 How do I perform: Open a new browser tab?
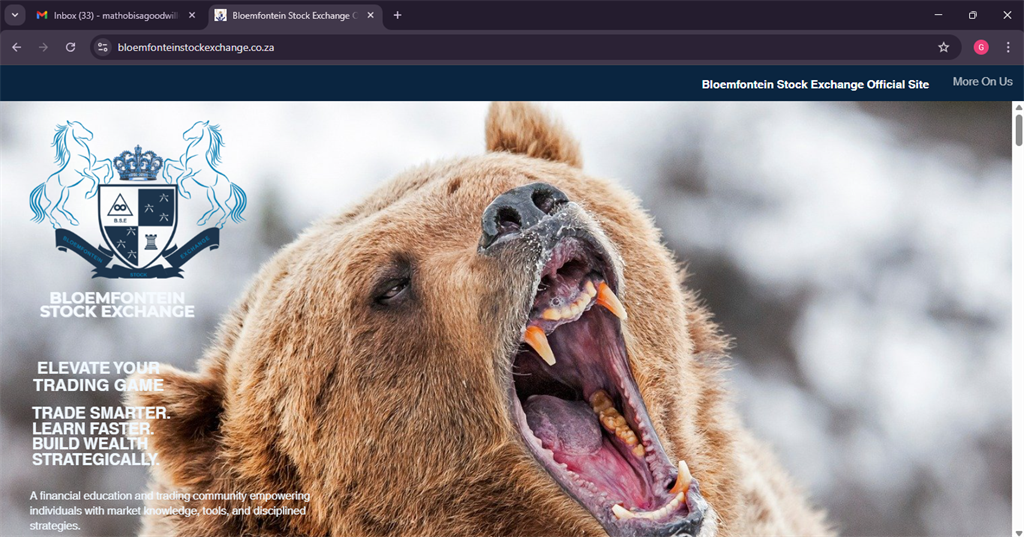[398, 15]
